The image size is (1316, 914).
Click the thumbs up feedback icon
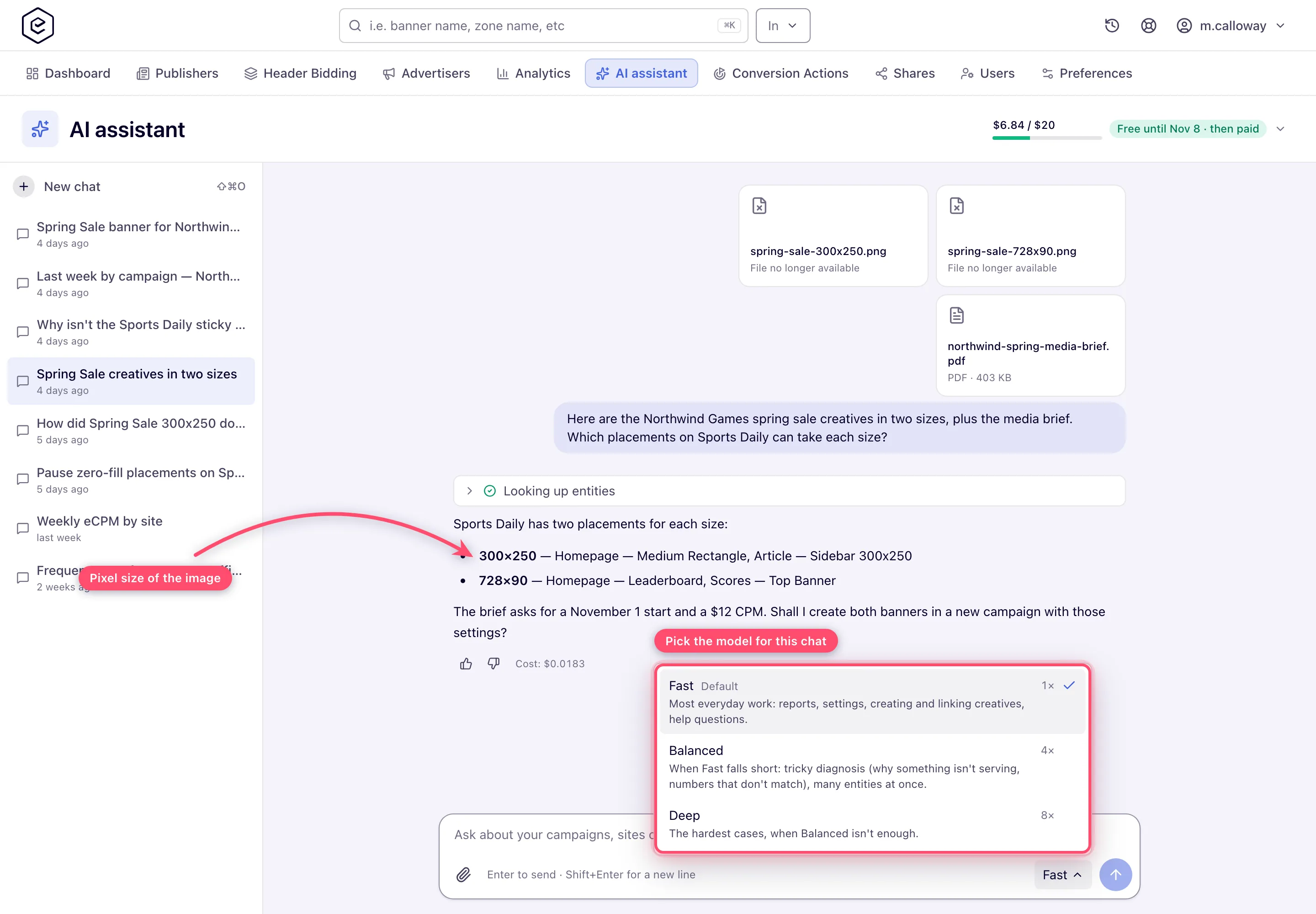(466, 664)
